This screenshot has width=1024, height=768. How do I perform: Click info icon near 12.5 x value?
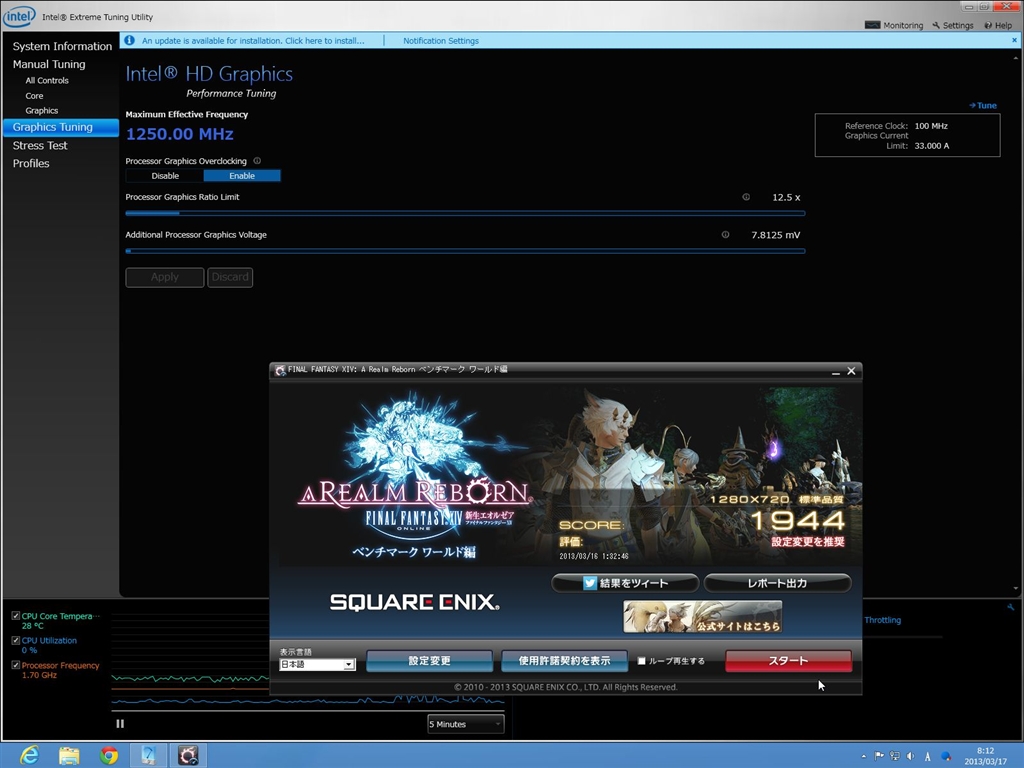pyautogui.click(x=746, y=197)
